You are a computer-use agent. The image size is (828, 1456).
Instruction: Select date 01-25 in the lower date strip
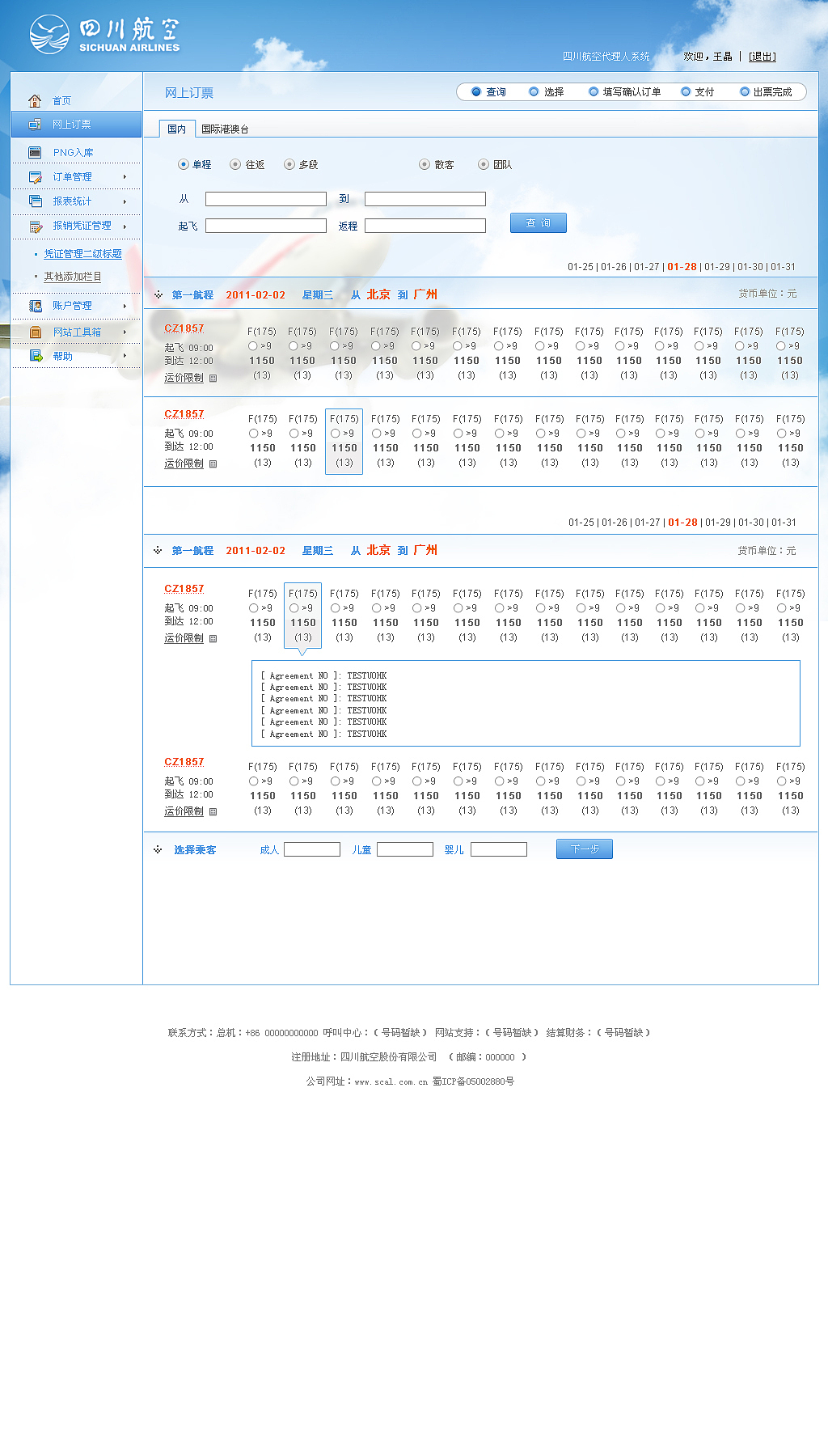click(x=581, y=523)
